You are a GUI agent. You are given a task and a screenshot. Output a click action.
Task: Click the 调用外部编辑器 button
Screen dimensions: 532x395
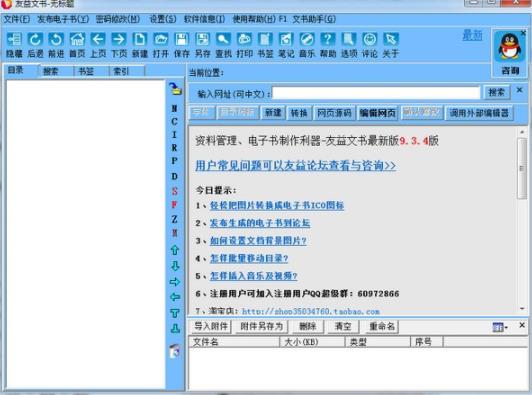[x=479, y=113]
